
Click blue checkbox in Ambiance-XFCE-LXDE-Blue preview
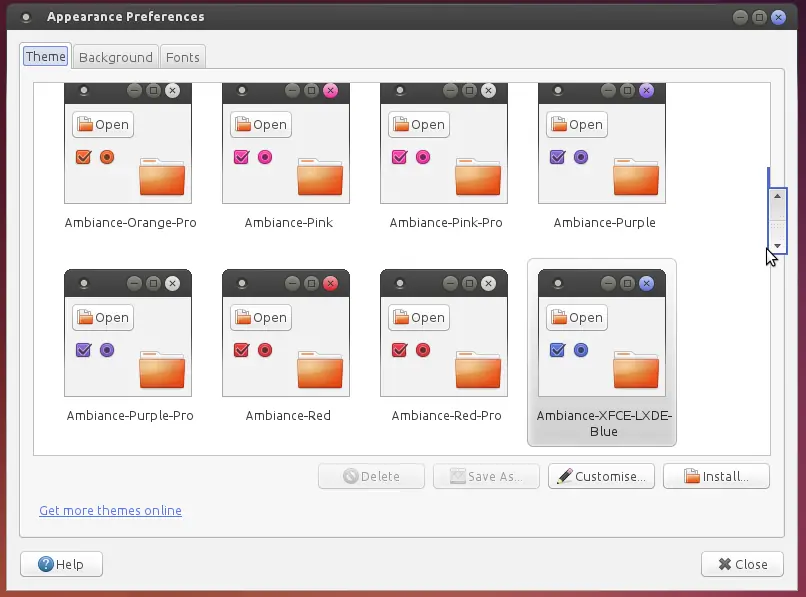coord(557,350)
